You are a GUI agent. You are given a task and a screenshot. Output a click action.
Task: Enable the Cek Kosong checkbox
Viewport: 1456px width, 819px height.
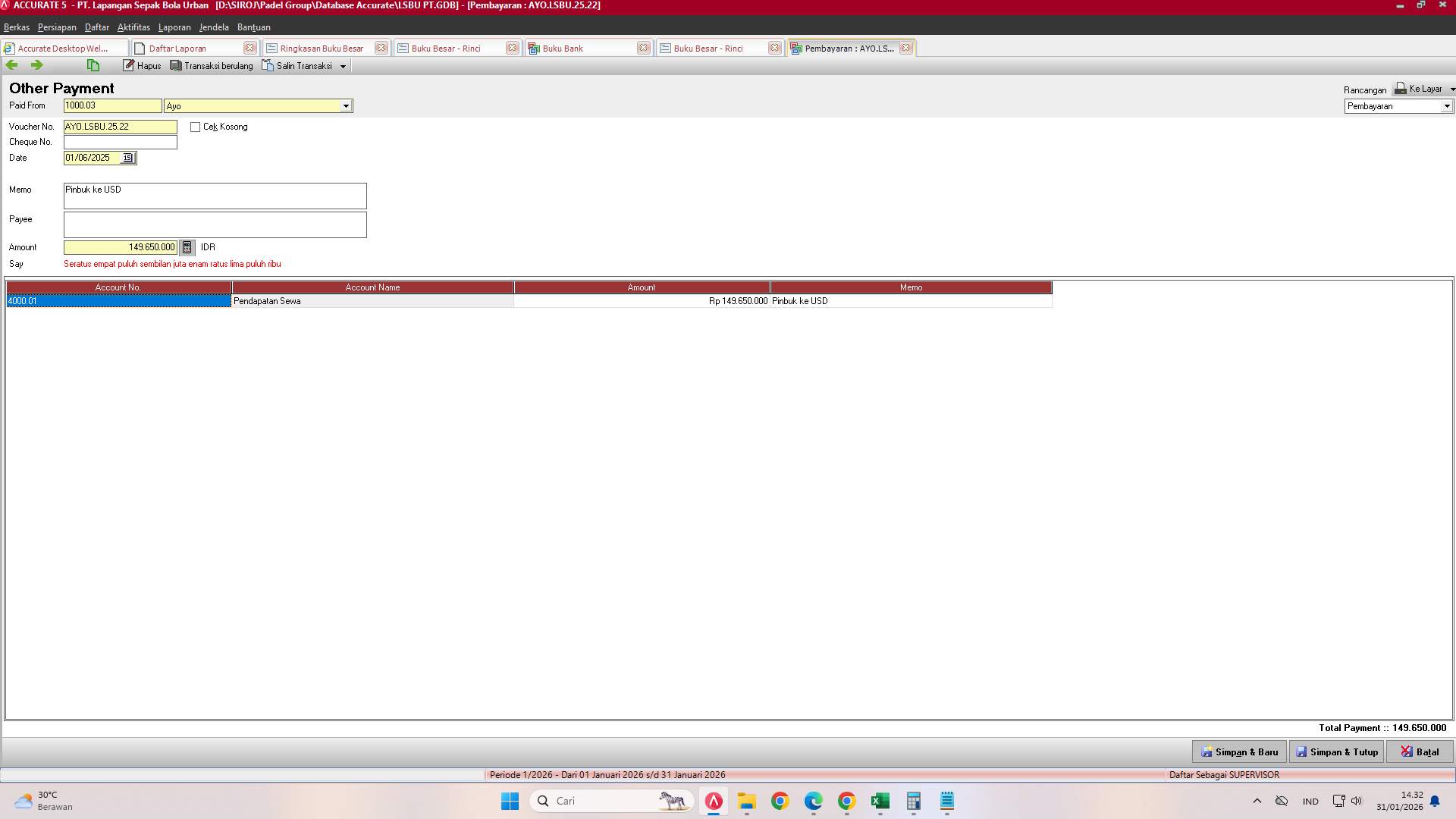tap(194, 127)
